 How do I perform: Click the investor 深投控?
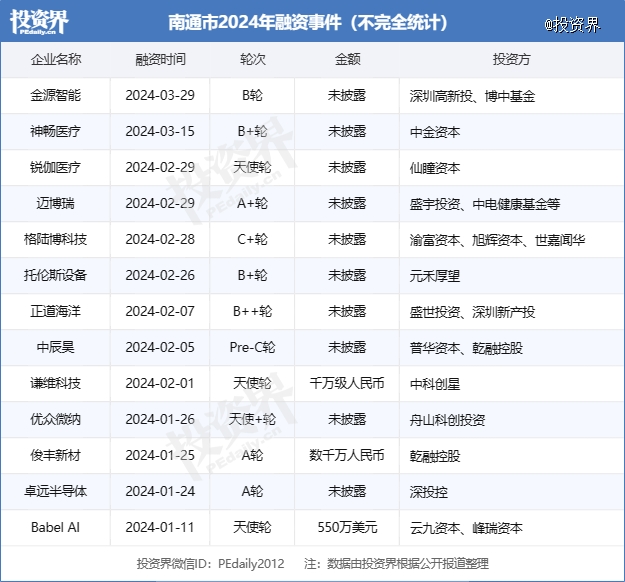(x=428, y=492)
